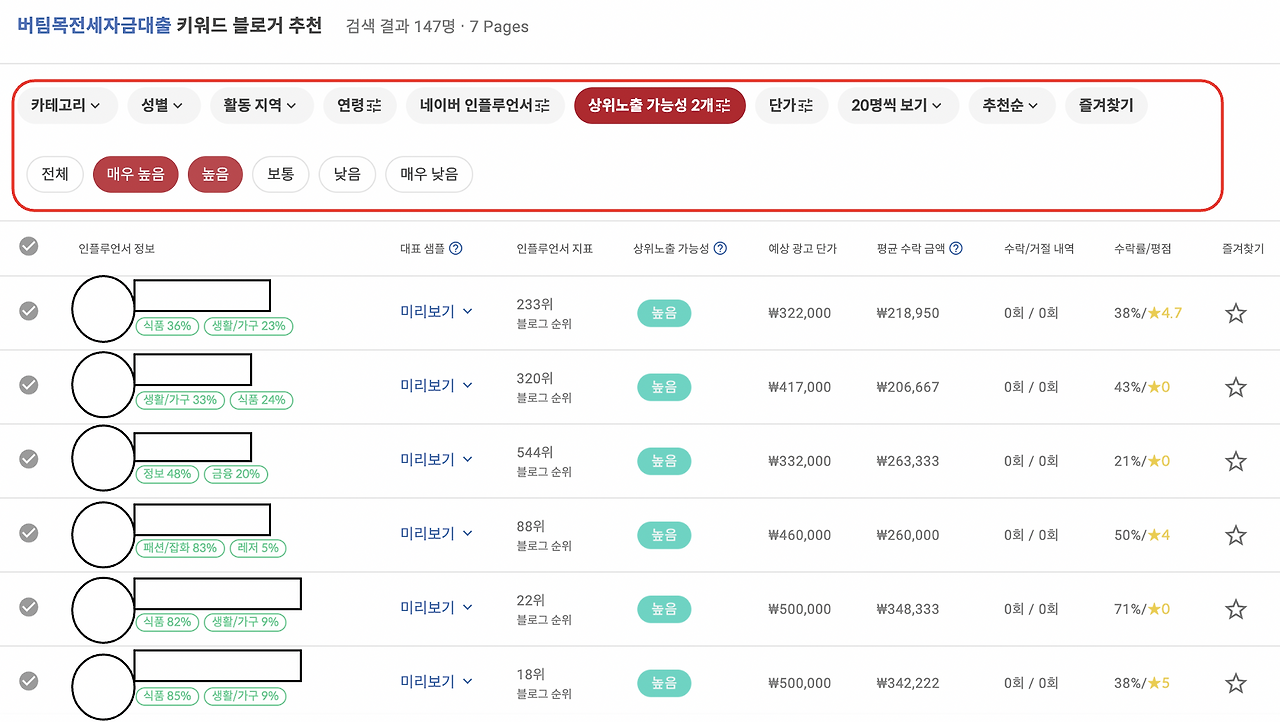1280x722 pixels.
Task: Select the 즐겨찾기 chip in the filter bar
Action: [x=1105, y=105]
